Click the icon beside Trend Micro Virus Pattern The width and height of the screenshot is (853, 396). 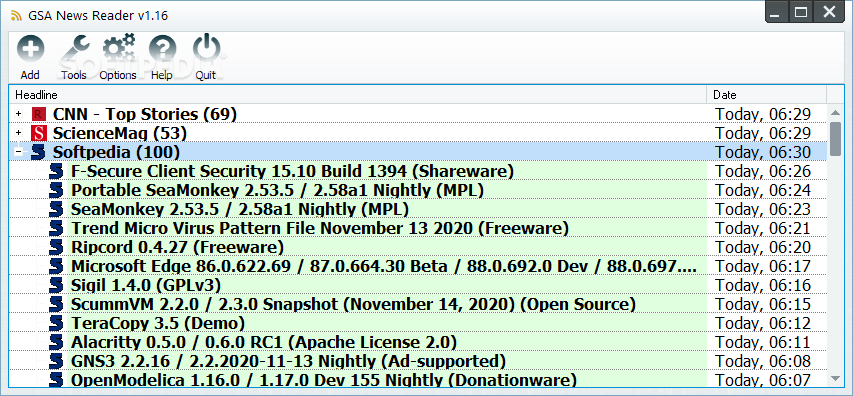(57, 228)
